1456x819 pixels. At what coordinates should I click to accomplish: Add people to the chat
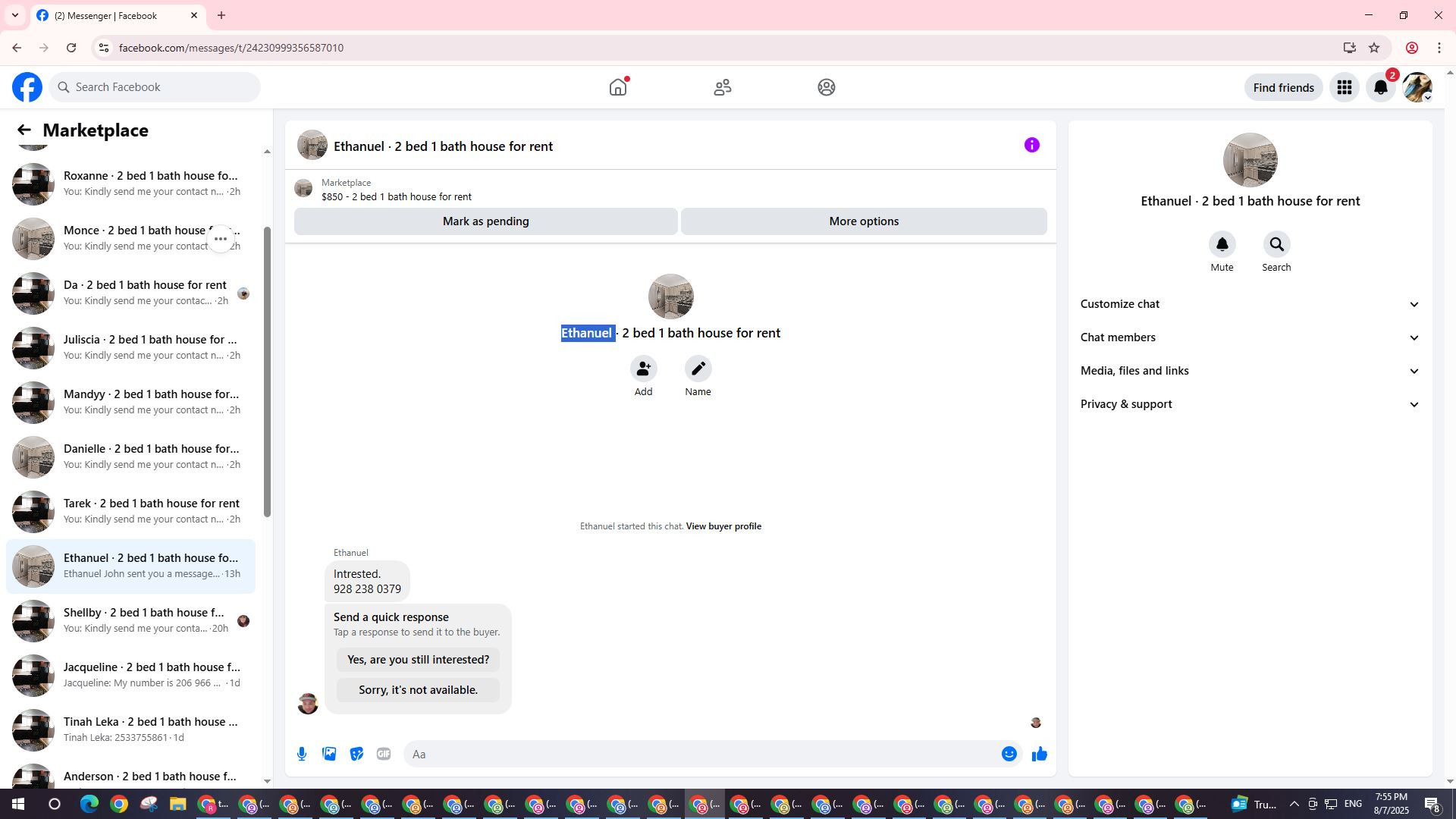tap(643, 369)
